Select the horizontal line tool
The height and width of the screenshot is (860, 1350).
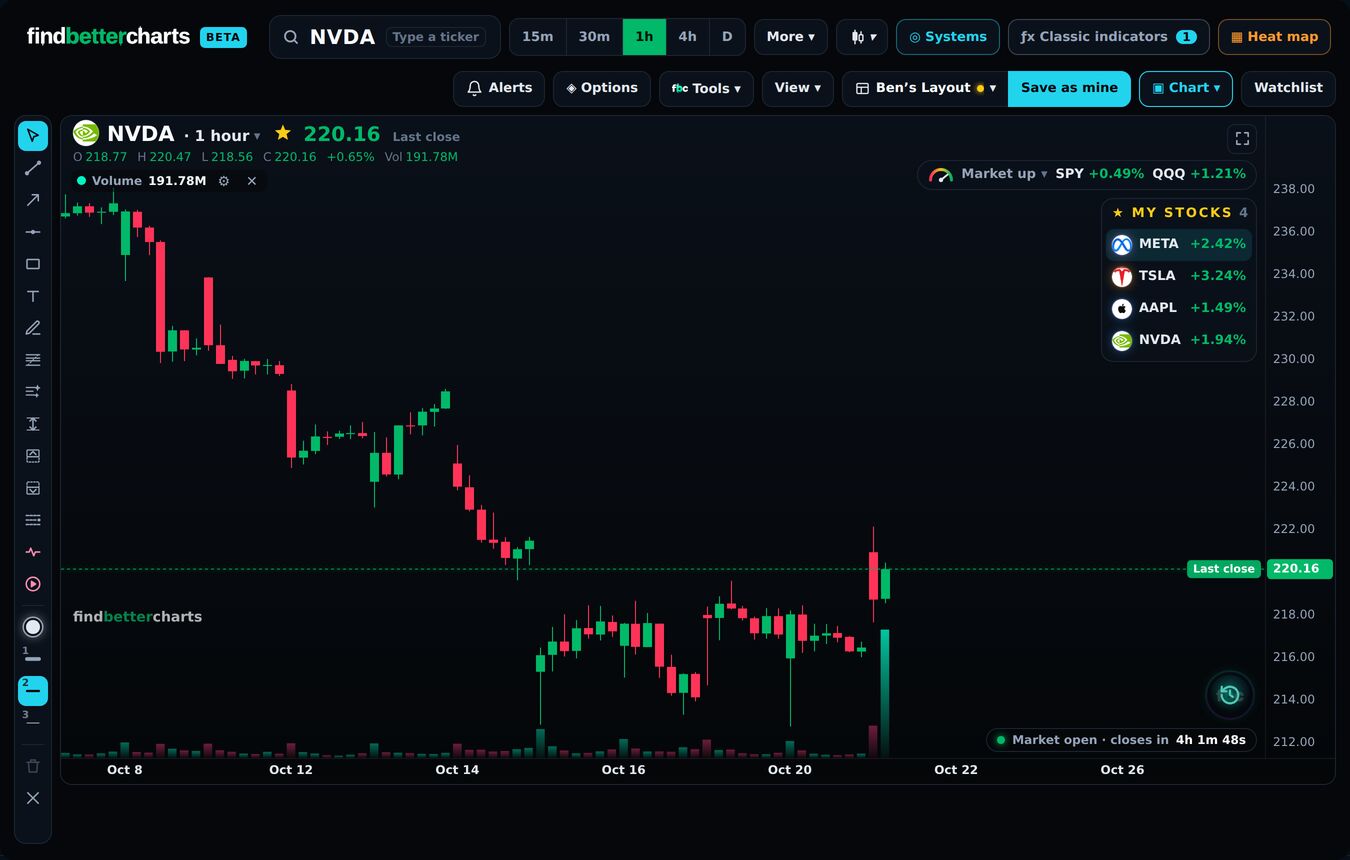tap(33, 232)
